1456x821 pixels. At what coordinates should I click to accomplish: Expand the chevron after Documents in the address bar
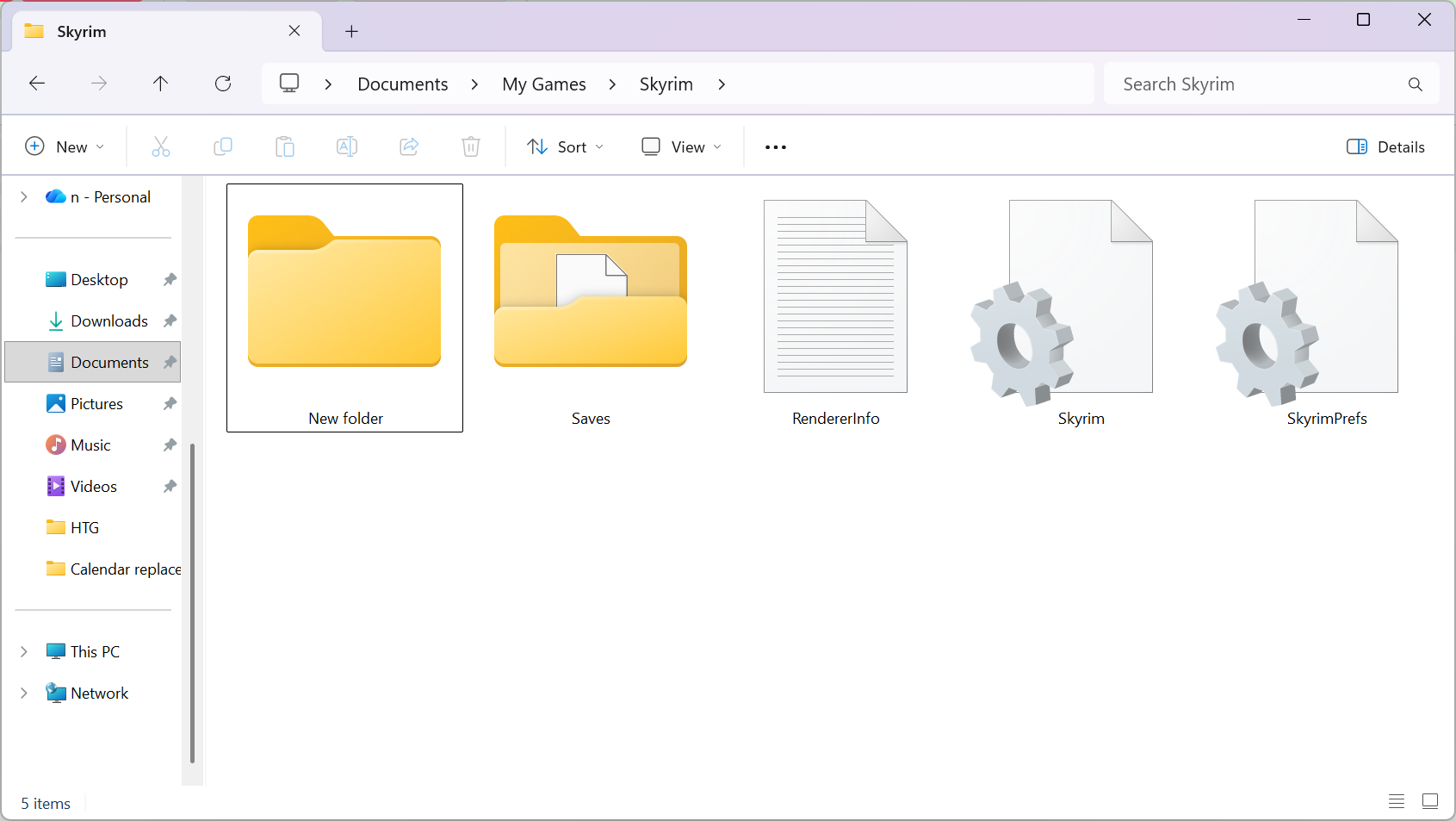(474, 84)
